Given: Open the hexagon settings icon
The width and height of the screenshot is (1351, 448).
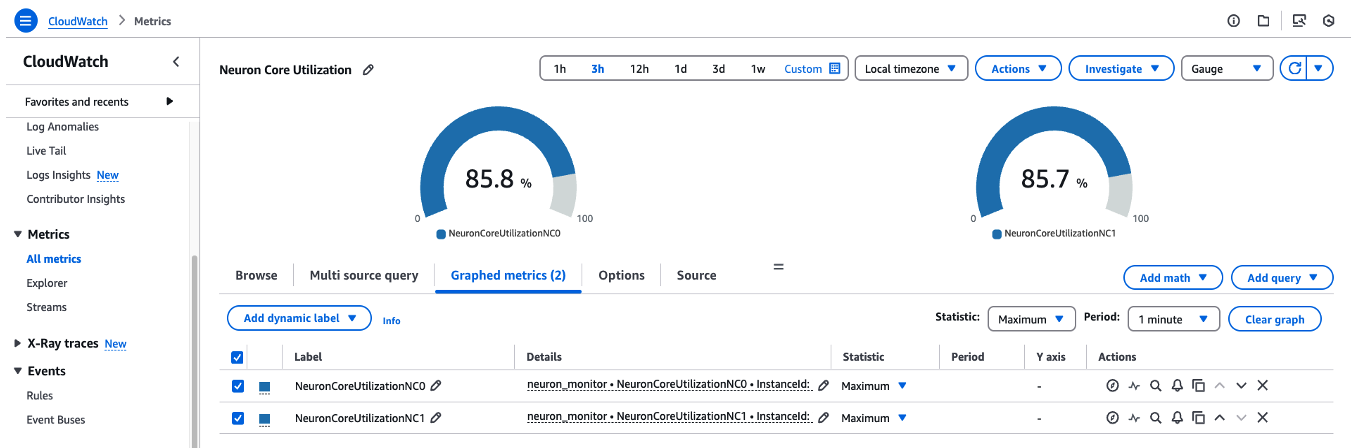Looking at the screenshot, I should click(1329, 20).
